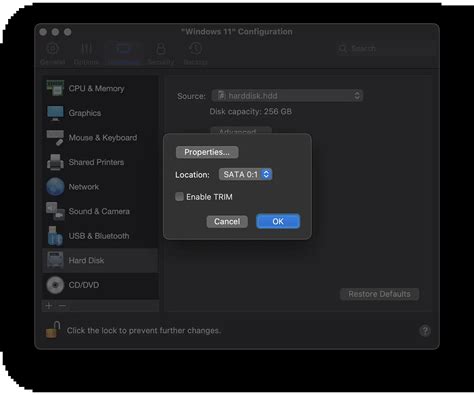474x395 pixels.
Task: Confirm dialog with OK
Action: (278, 221)
